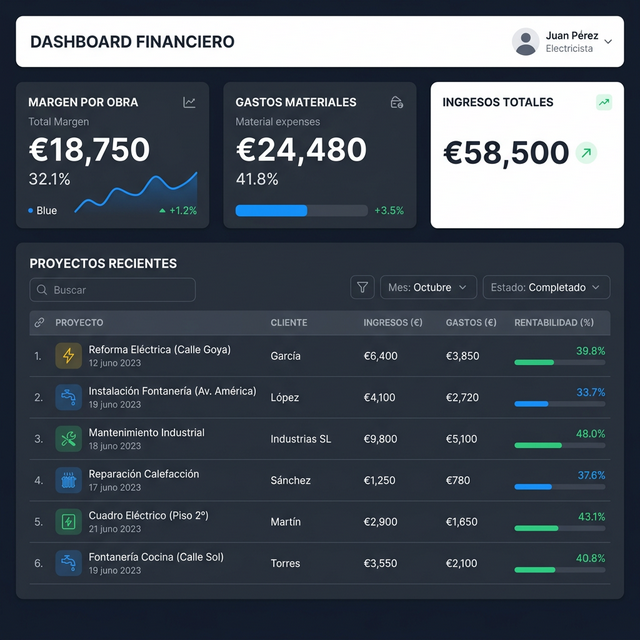Open Cuadro Eléctrico (Piso 2º) project
The height and width of the screenshot is (640, 640).
149,516
